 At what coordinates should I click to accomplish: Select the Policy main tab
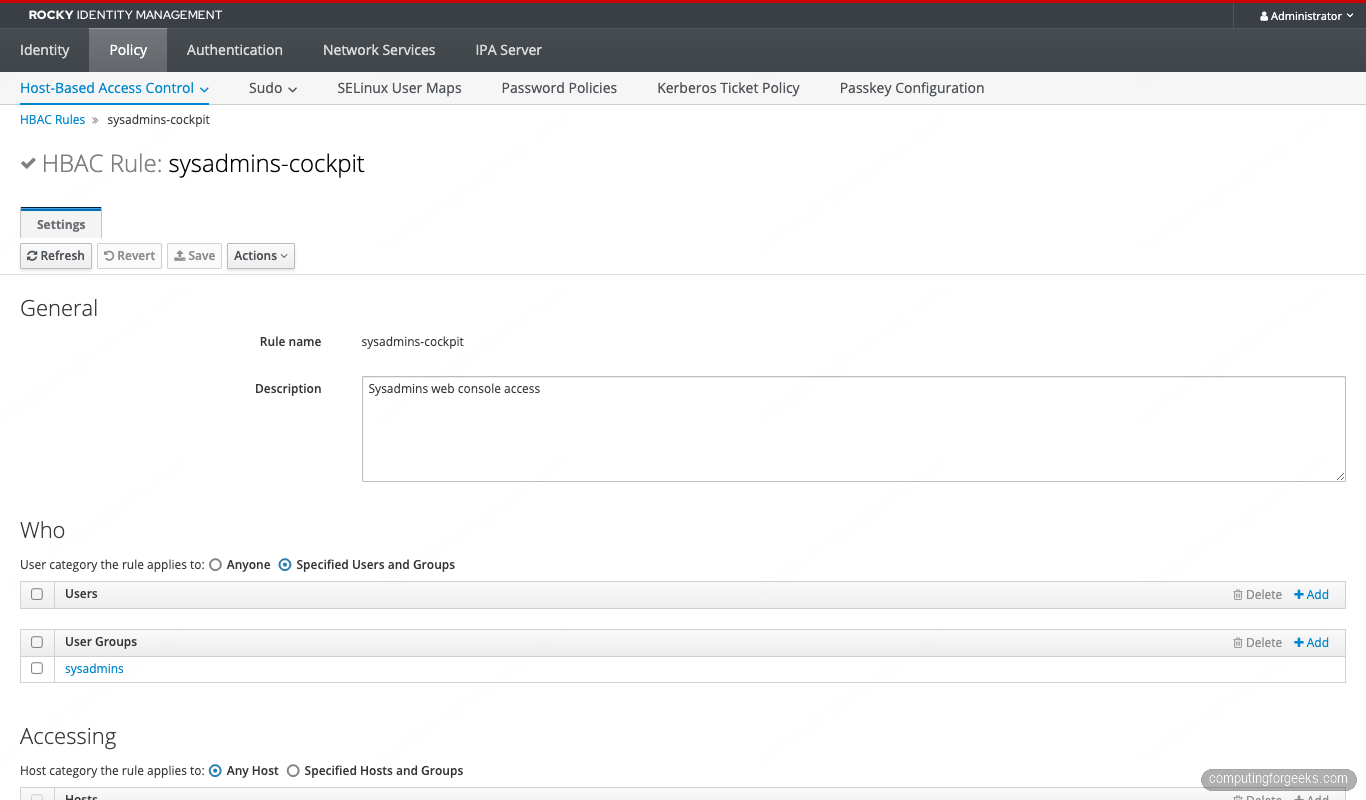pos(128,50)
